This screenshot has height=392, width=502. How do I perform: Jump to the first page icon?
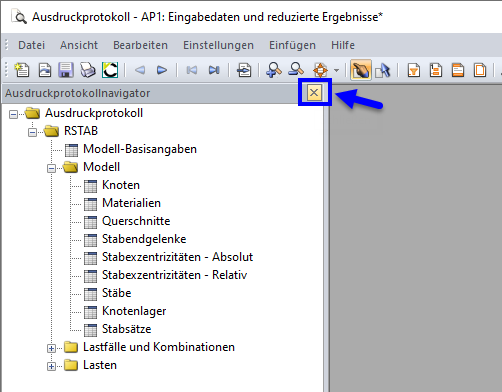point(192,70)
